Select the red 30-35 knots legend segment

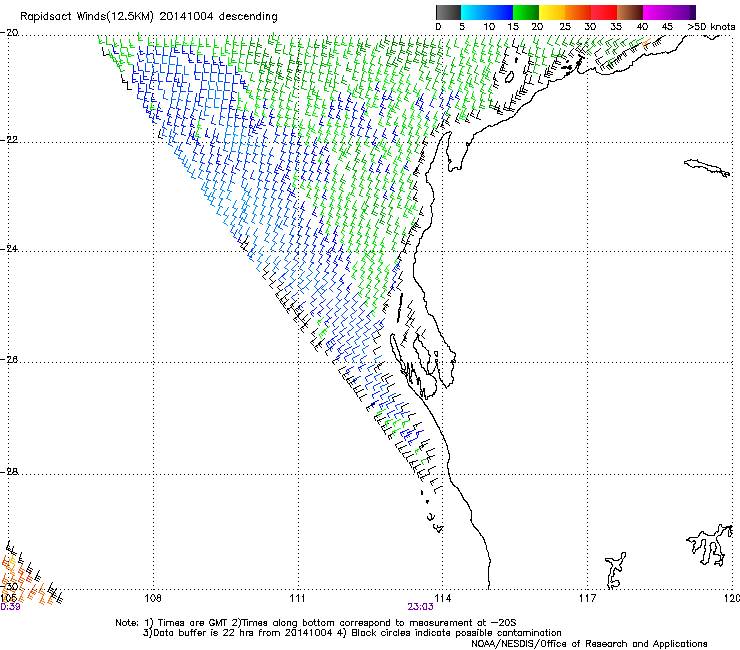(604, 12)
